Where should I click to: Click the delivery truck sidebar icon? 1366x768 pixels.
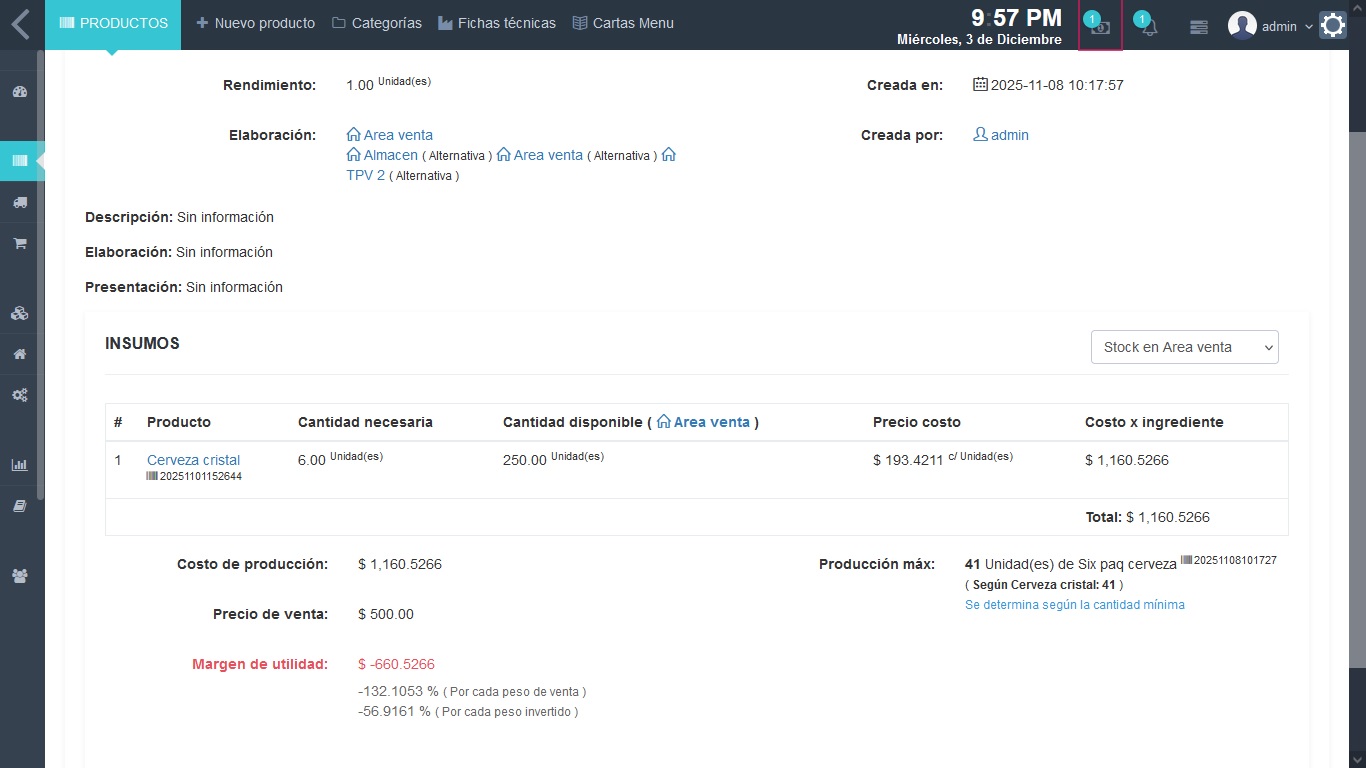pos(19,202)
